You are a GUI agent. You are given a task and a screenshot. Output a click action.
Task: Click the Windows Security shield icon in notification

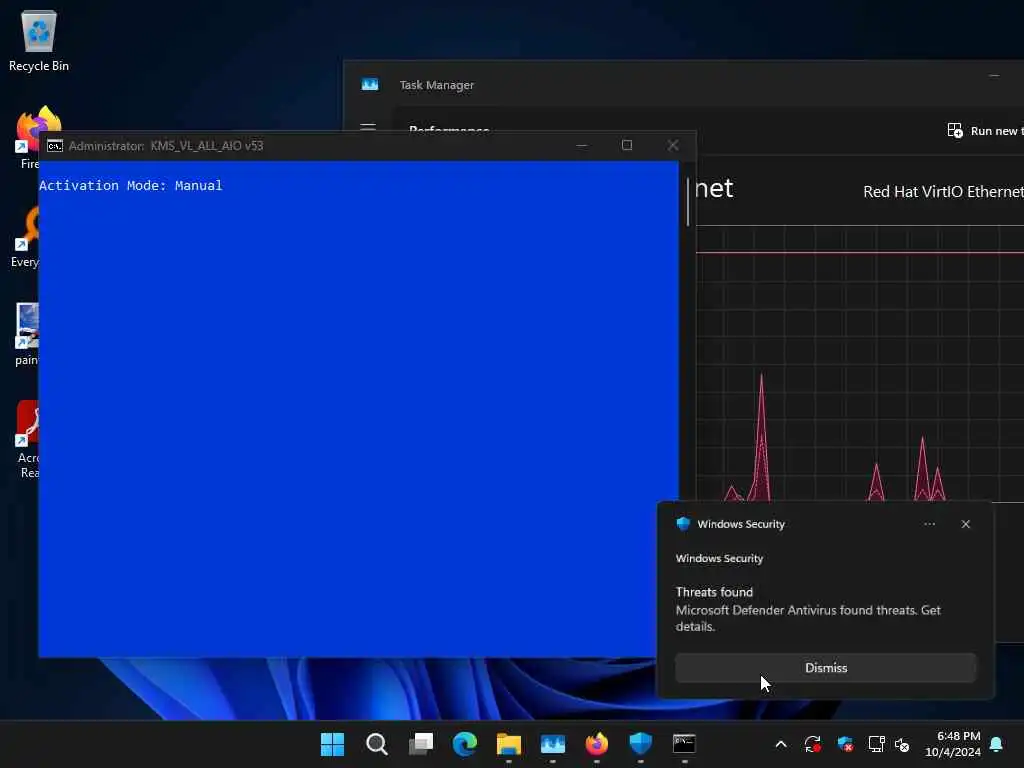point(683,524)
